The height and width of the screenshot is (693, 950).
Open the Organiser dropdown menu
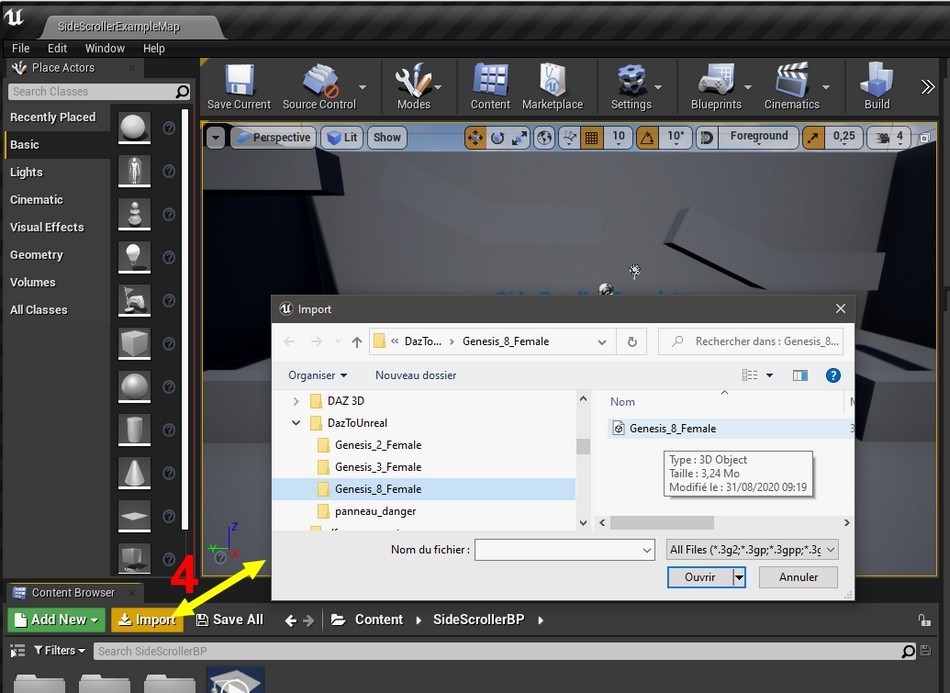tap(317, 376)
